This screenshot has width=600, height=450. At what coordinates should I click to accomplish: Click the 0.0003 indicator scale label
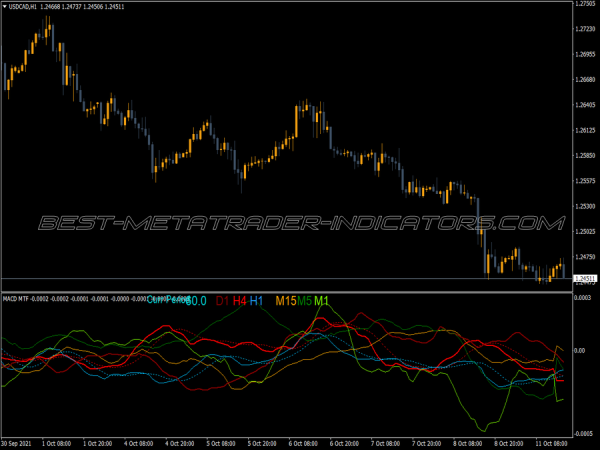[582, 298]
